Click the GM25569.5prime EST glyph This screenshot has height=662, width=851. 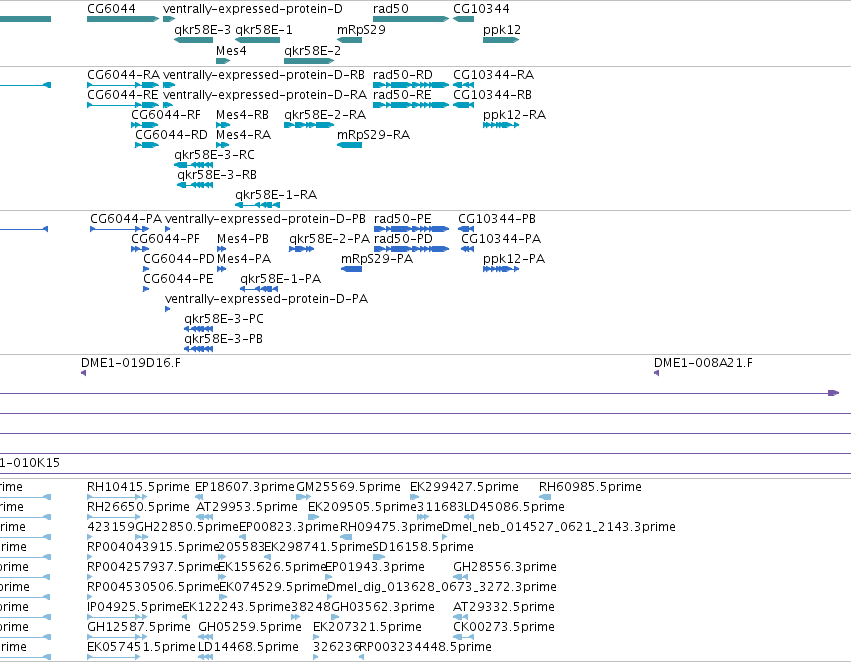tap(303, 497)
